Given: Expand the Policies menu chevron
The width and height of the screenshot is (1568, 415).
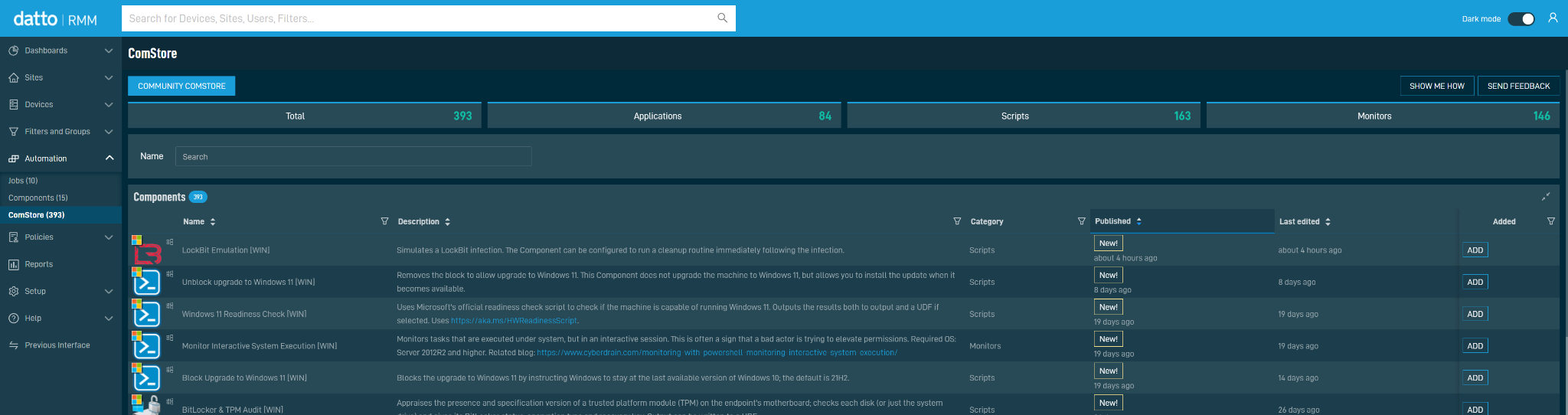Looking at the screenshot, I should 109,237.
